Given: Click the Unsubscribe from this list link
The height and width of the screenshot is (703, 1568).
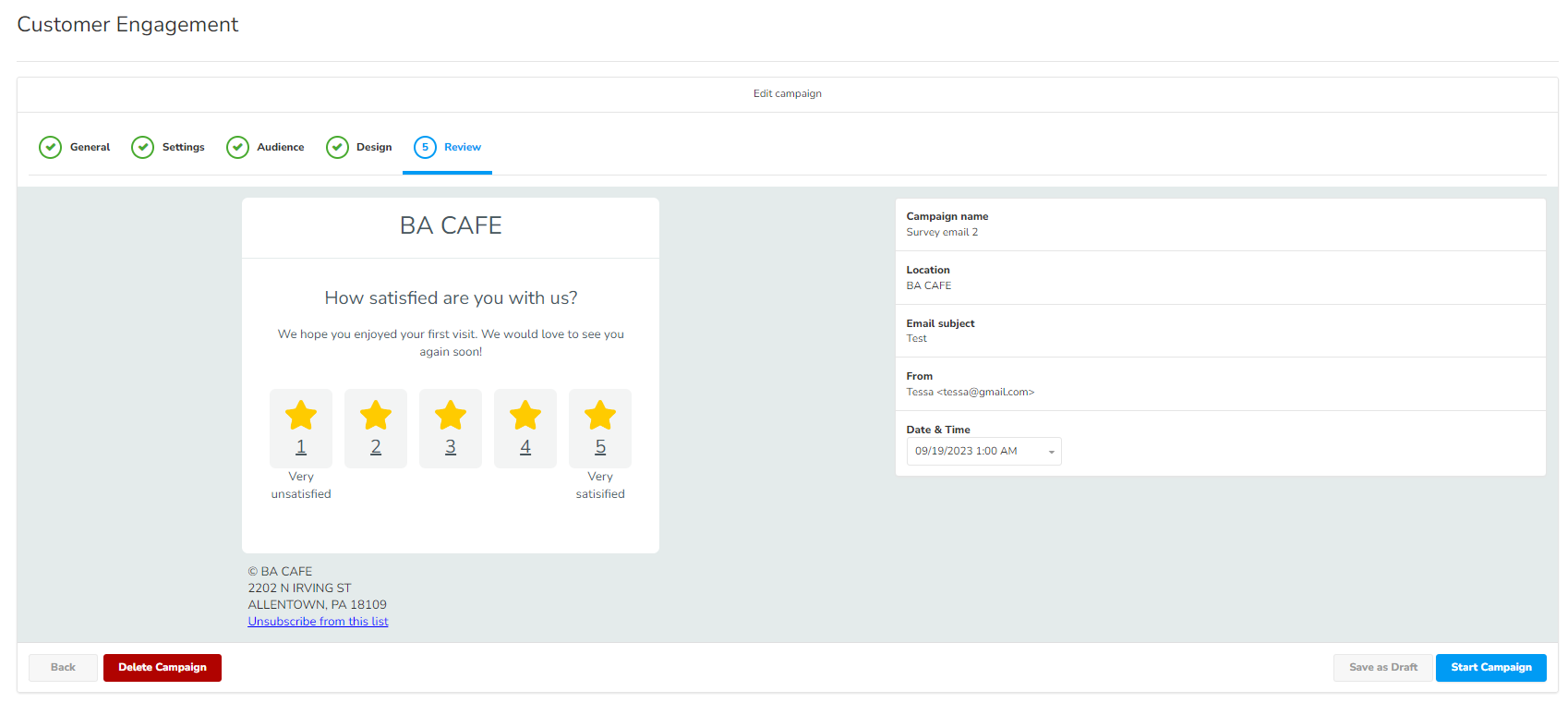Looking at the screenshot, I should 318,622.
